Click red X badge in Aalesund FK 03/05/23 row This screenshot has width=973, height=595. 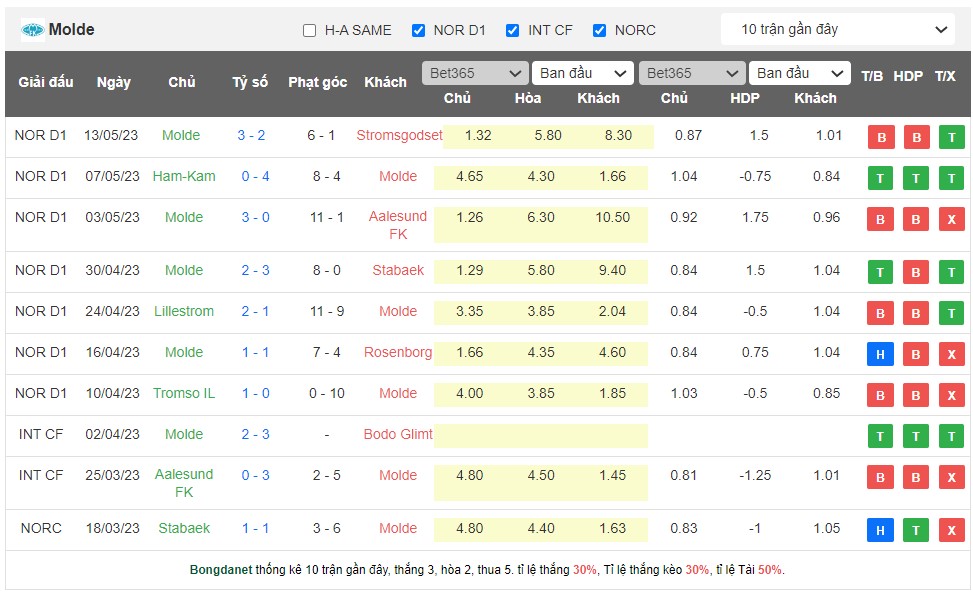(951, 219)
